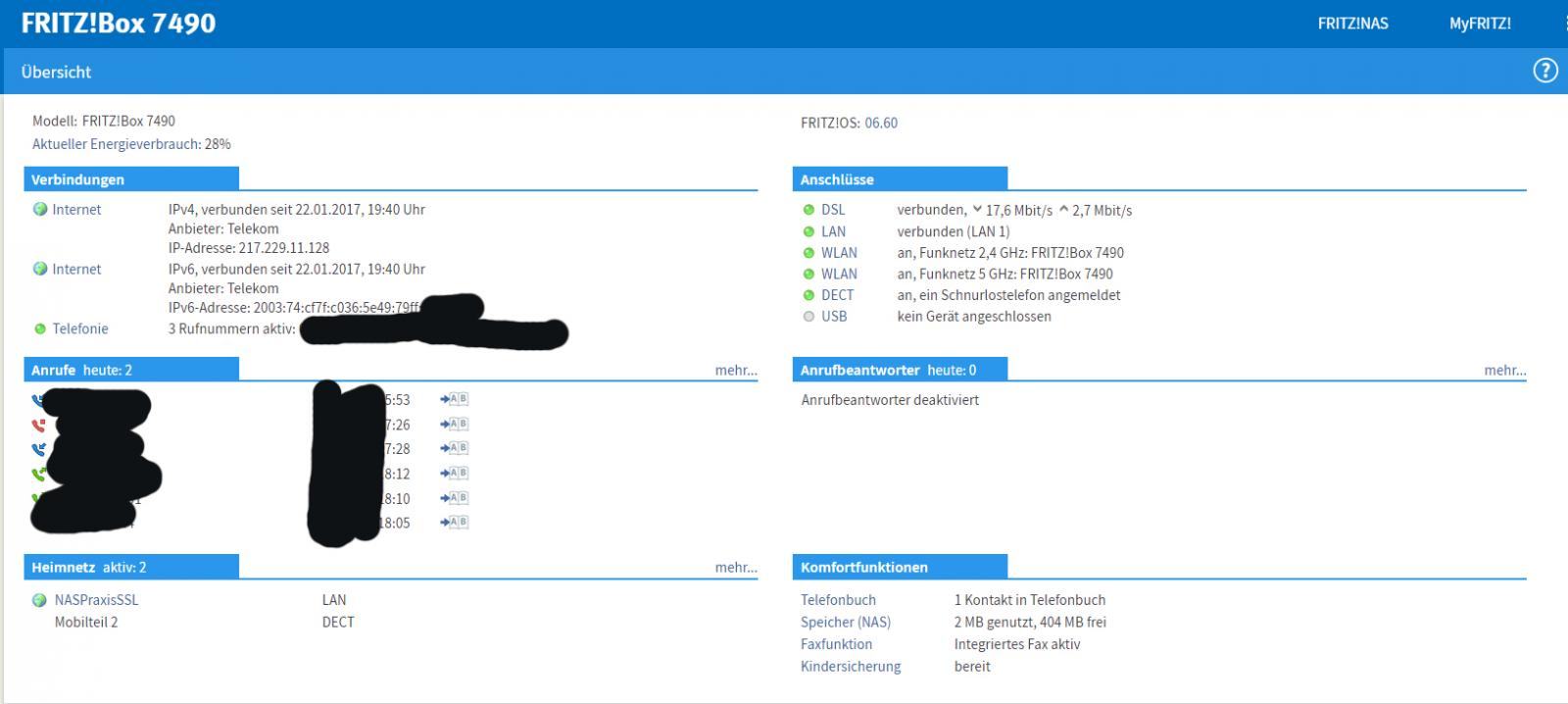
Task: Click mehr link in Heimnetz section
Action: 736,568
